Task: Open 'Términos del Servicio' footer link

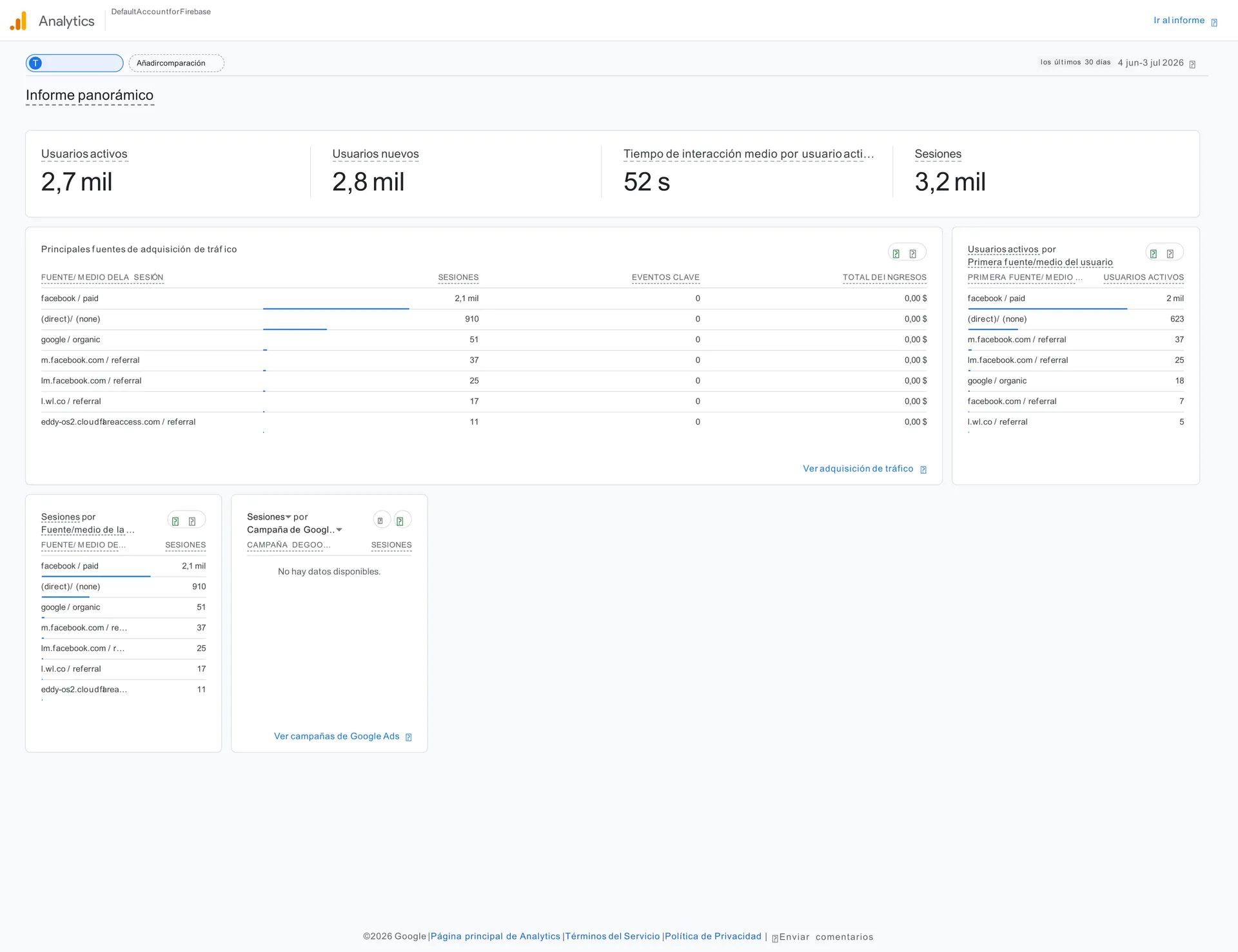Action: pos(613,937)
